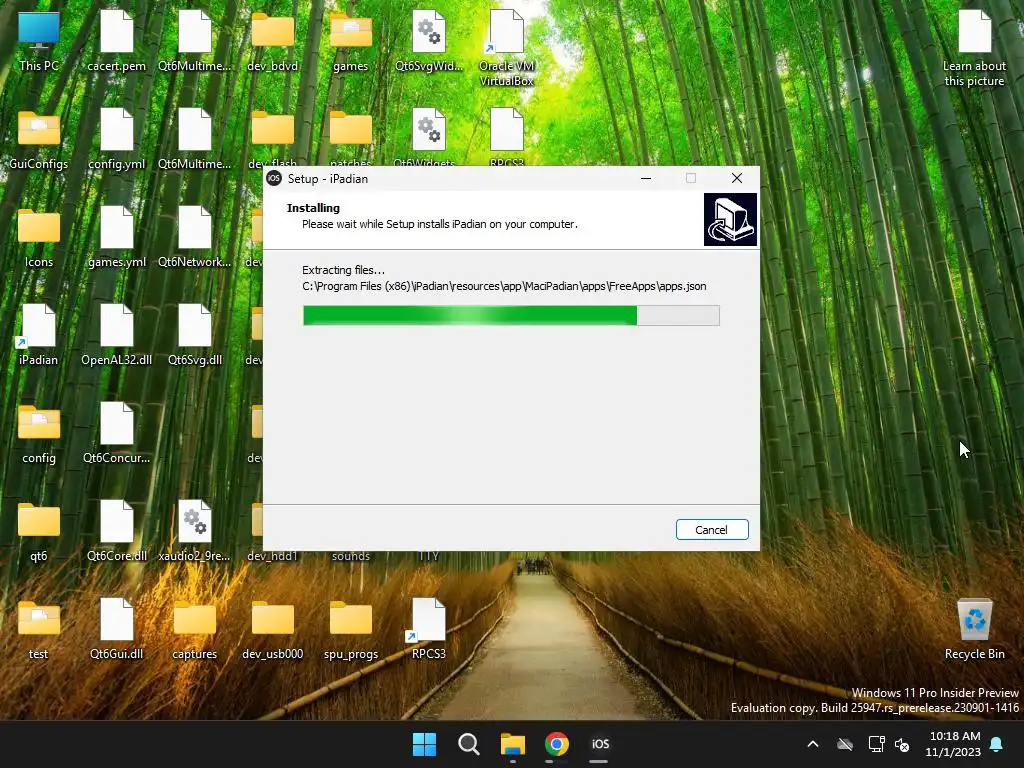Select the dev_bdvd folder icon
Image resolution: width=1024 pixels, height=768 pixels.
click(x=273, y=41)
